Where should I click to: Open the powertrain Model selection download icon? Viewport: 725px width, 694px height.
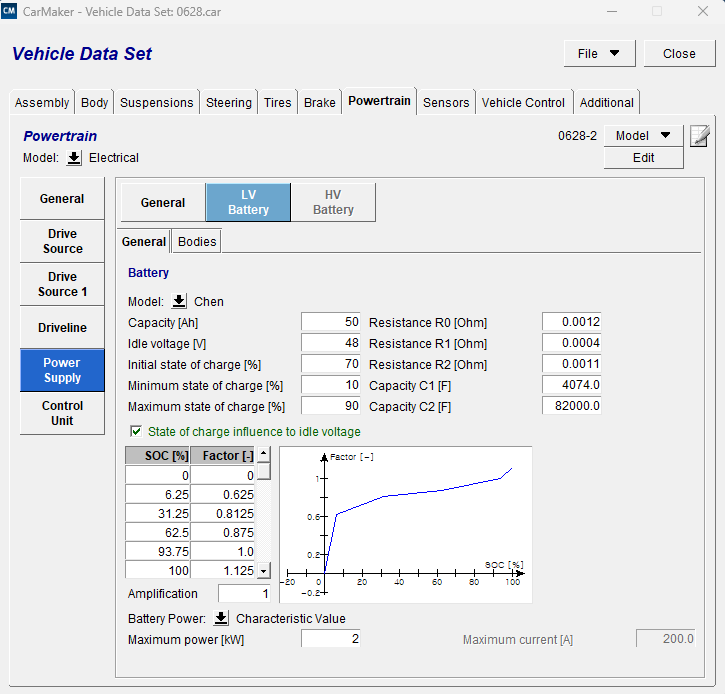pos(74,158)
